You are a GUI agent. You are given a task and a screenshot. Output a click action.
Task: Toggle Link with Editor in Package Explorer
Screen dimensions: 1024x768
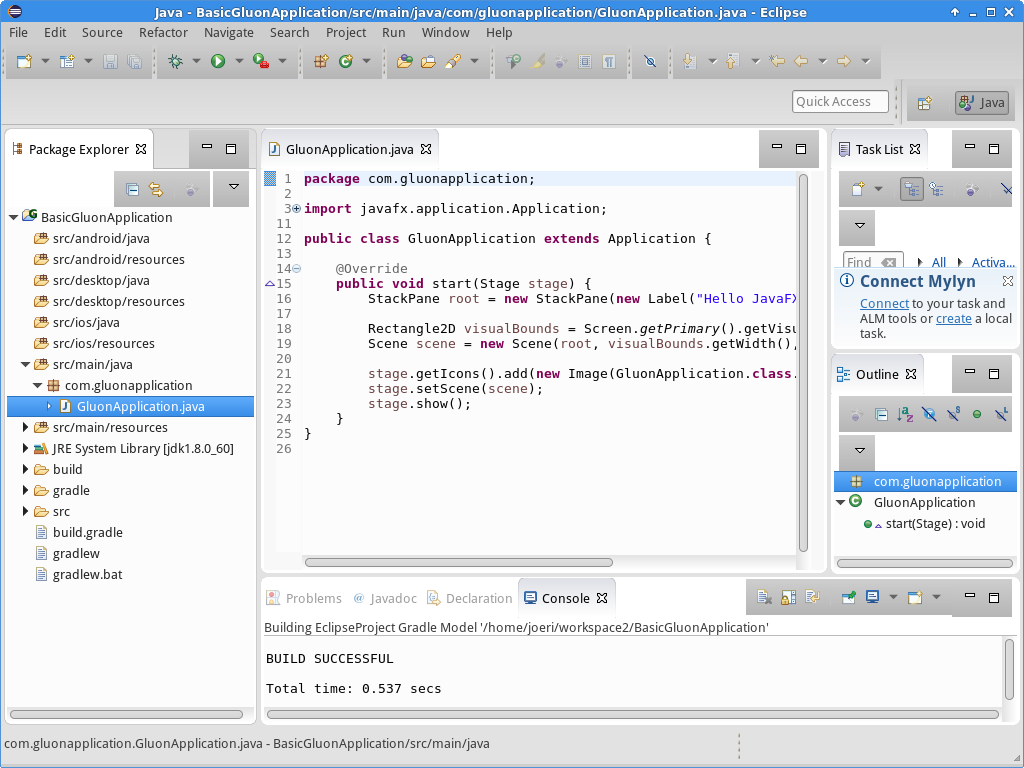(x=156, y=189)
